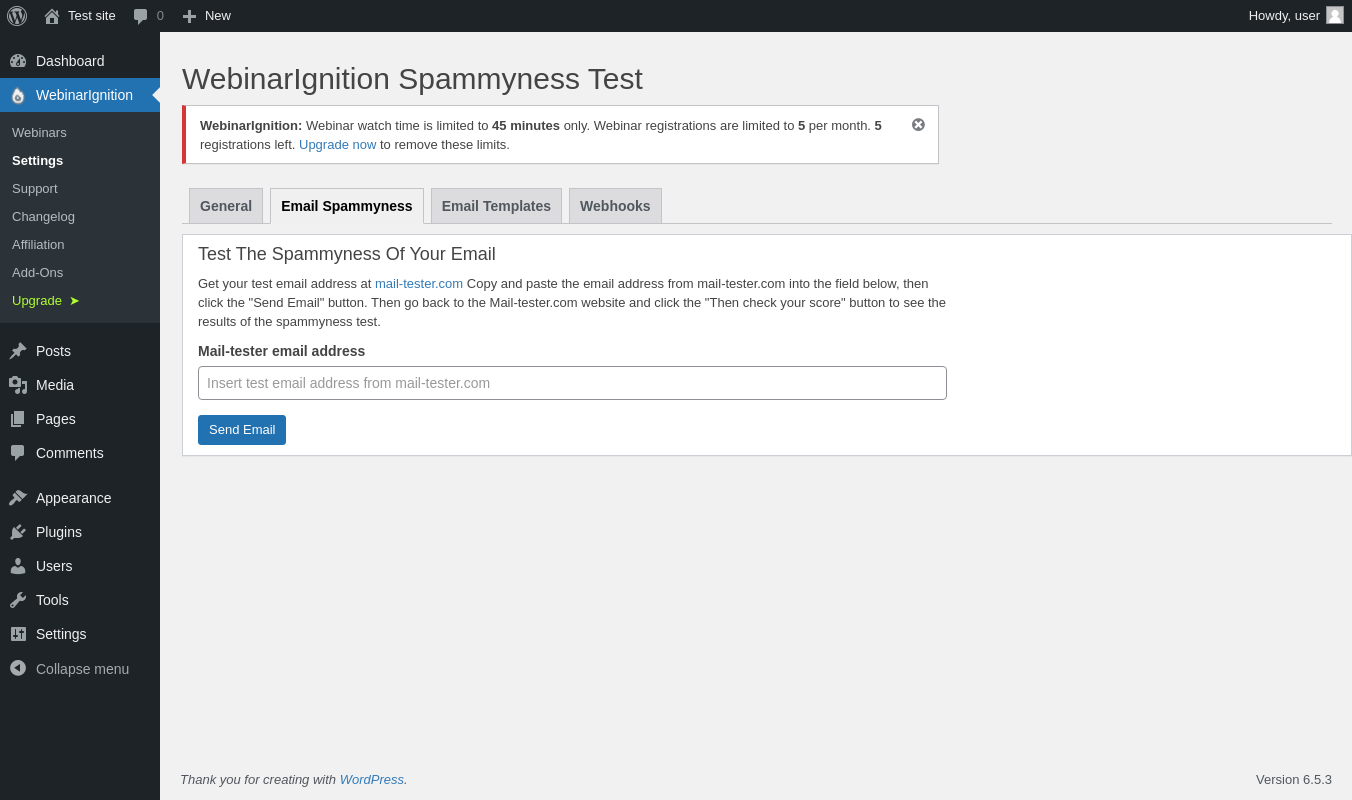
Task: Click the Upgrade now link
Action: click(338, 145)
